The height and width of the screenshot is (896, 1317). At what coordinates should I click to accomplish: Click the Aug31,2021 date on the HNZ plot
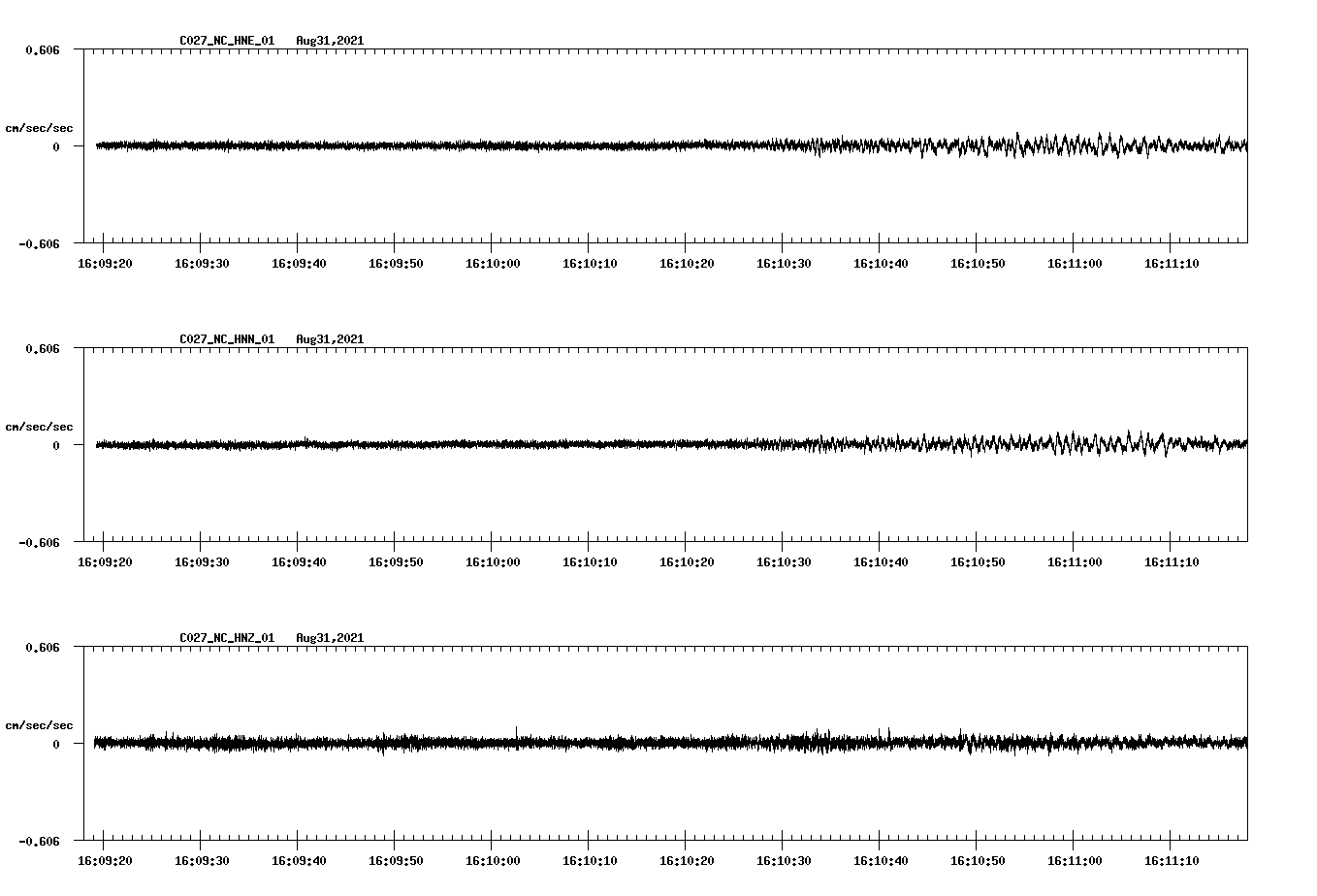click(330, 638)
